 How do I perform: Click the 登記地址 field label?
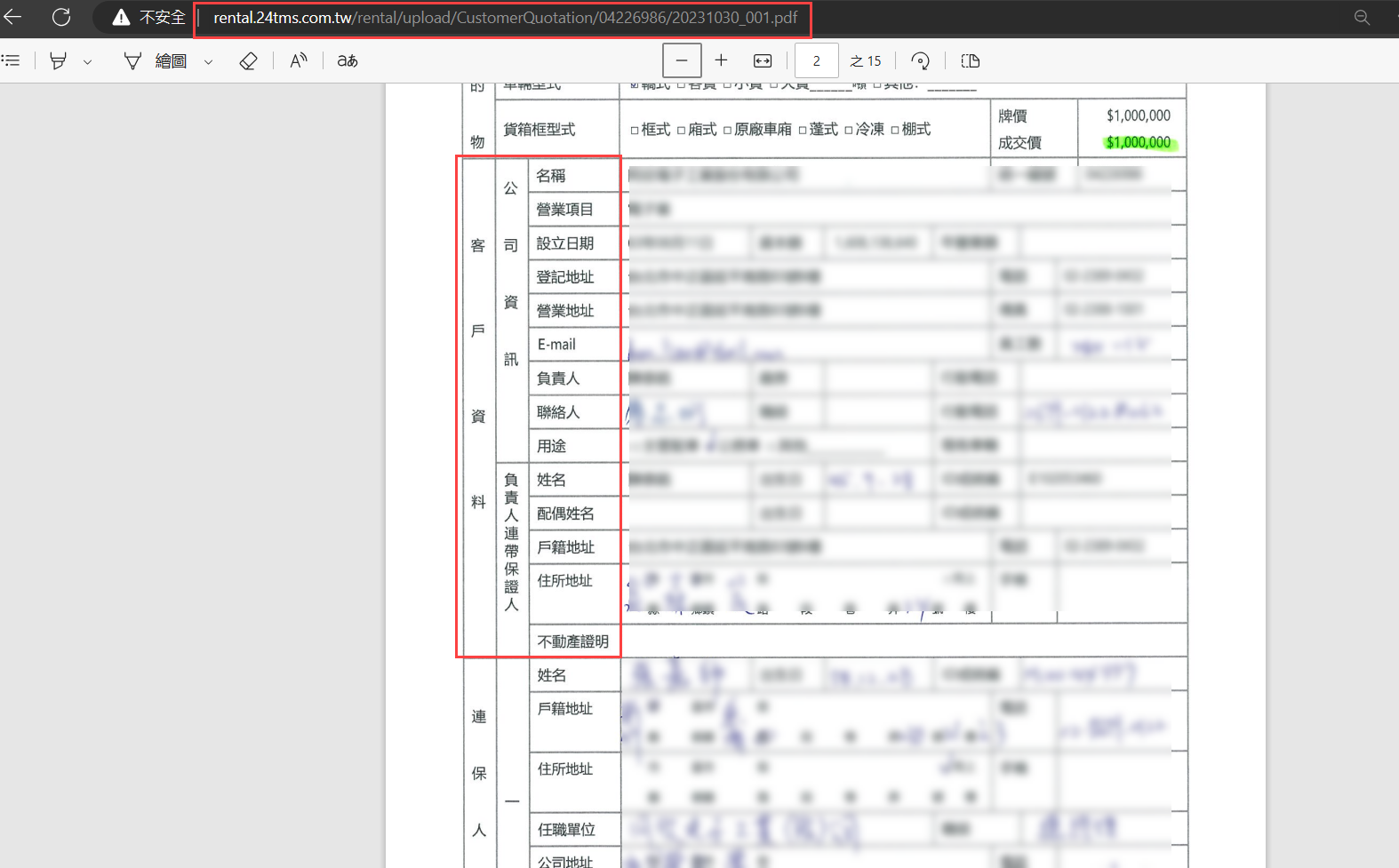[x=565, y=277]
